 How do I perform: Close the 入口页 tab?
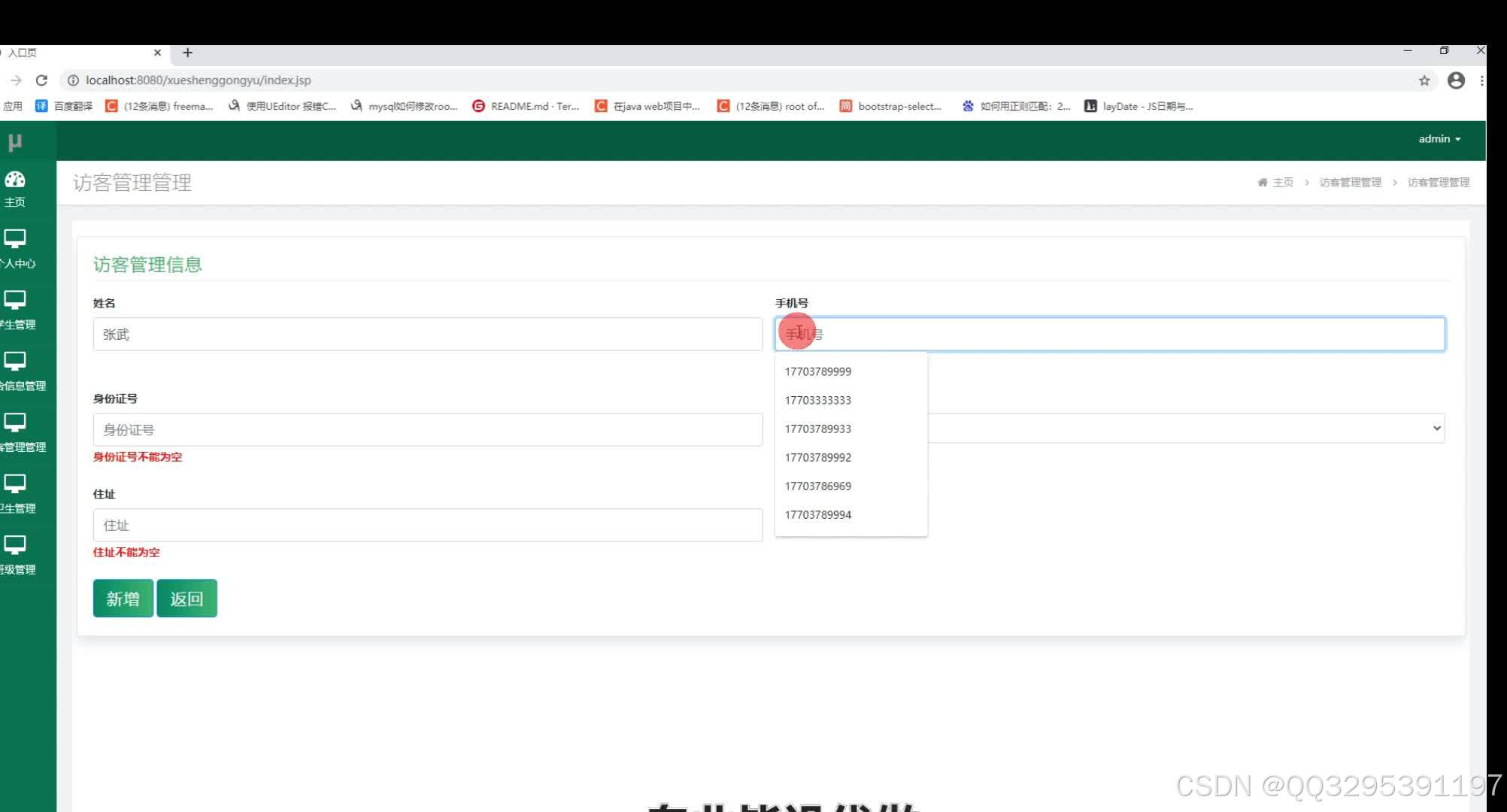tap(157, 53)
